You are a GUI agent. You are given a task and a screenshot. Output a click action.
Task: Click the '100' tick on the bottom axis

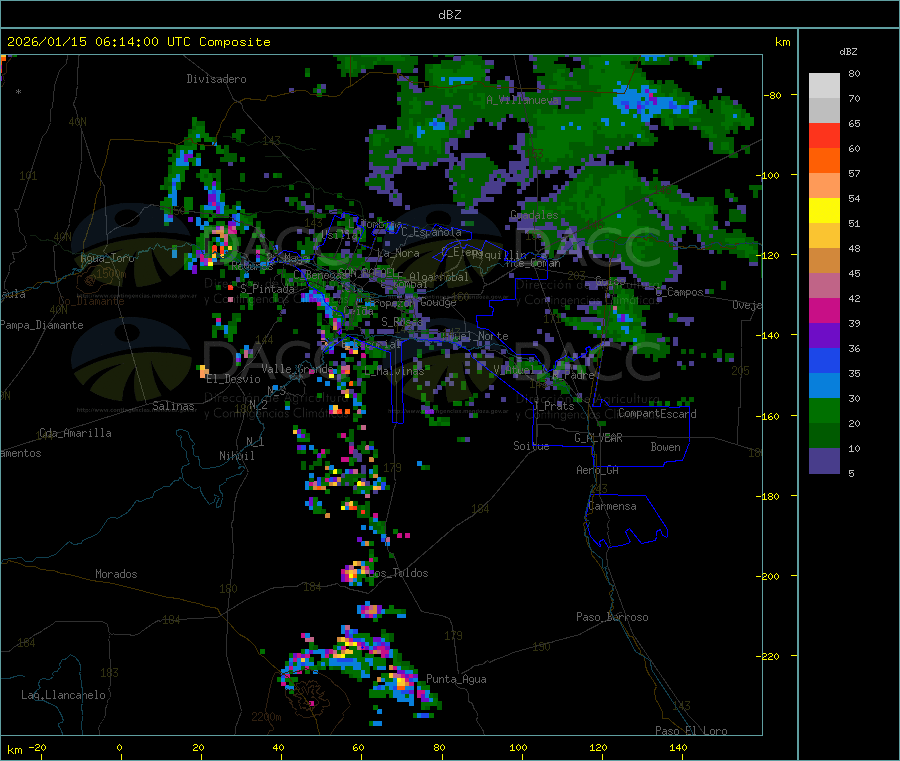(x=518, y=748)
